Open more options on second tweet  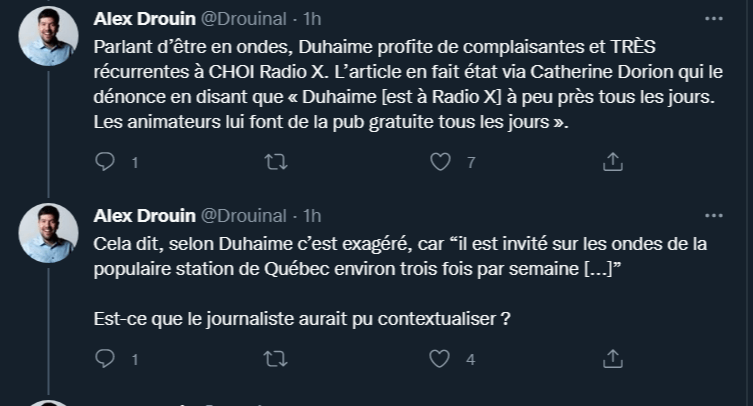(x=714, y=216)
